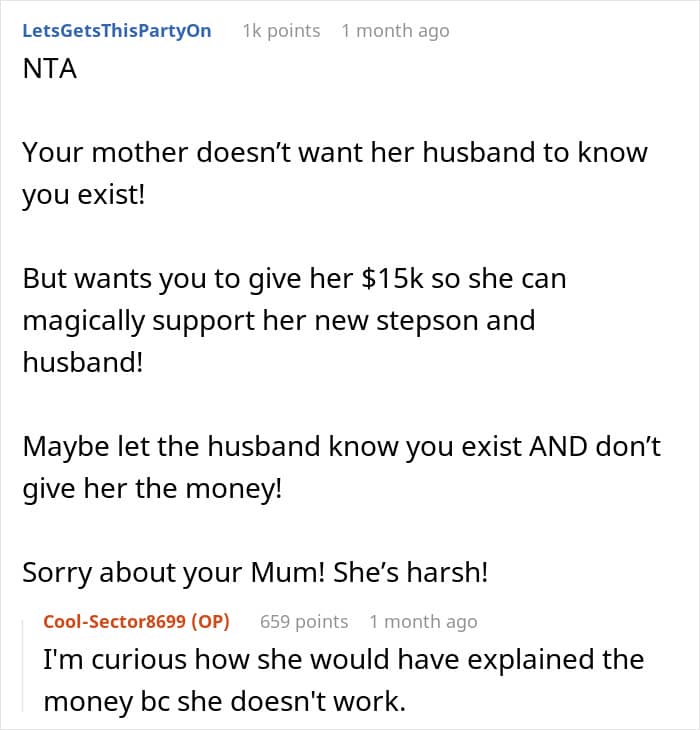Open LetsGetsThisPartyOn's user profile
The width and height of the screenshot is (700, 730).
pyautogui.click(x=116, y=30)
